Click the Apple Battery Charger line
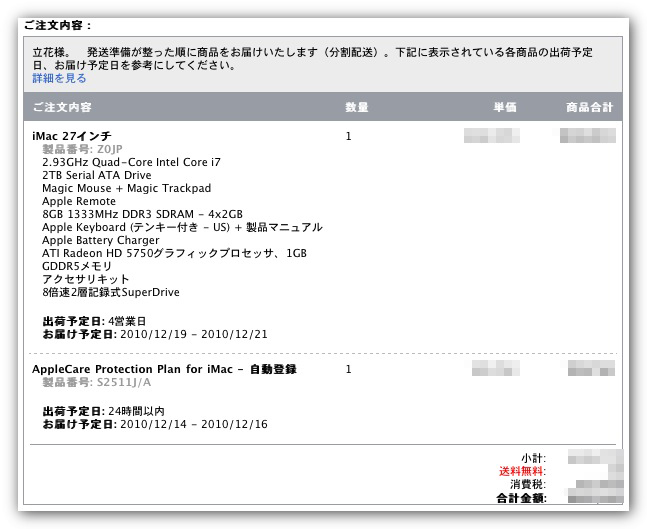The image size is (647, 529). tap(100, 240)
